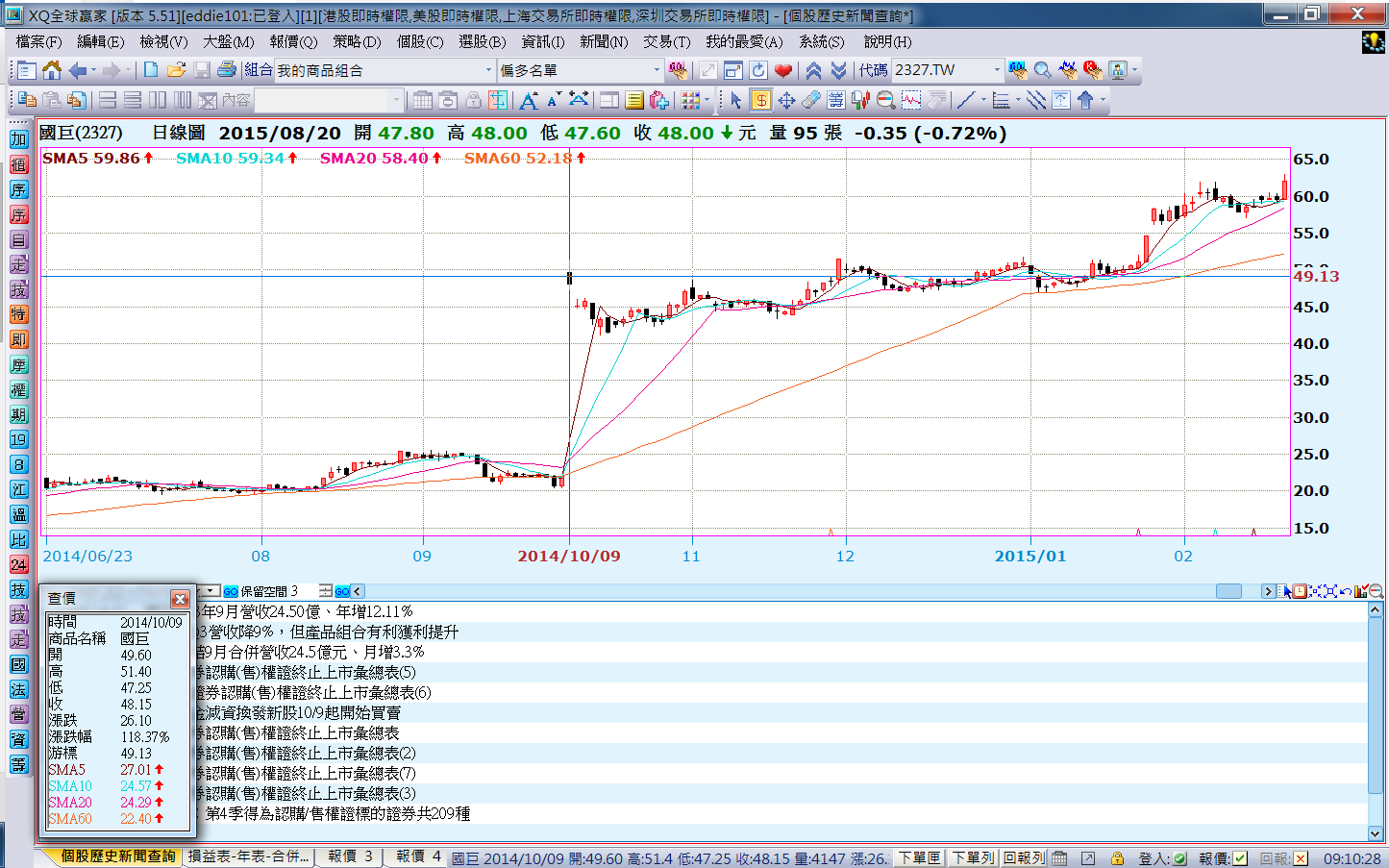This screenshot has width=1389, height=868.
Task: Add the stock to favorites with the red heart icon
Action: pyautogui.click(x=783, y=70)
